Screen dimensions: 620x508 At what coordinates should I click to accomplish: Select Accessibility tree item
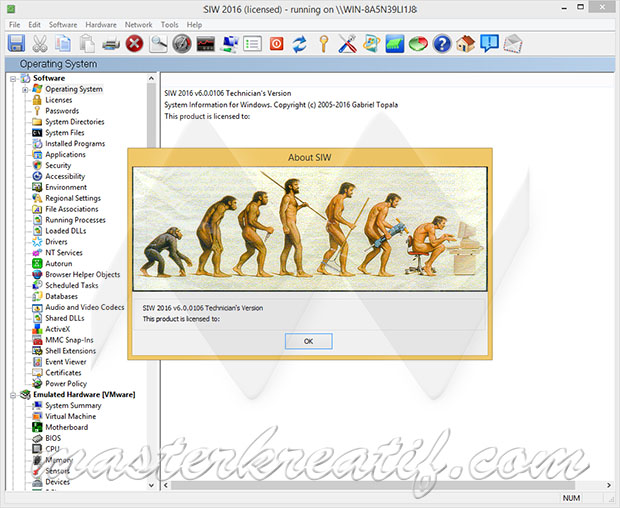65,176
